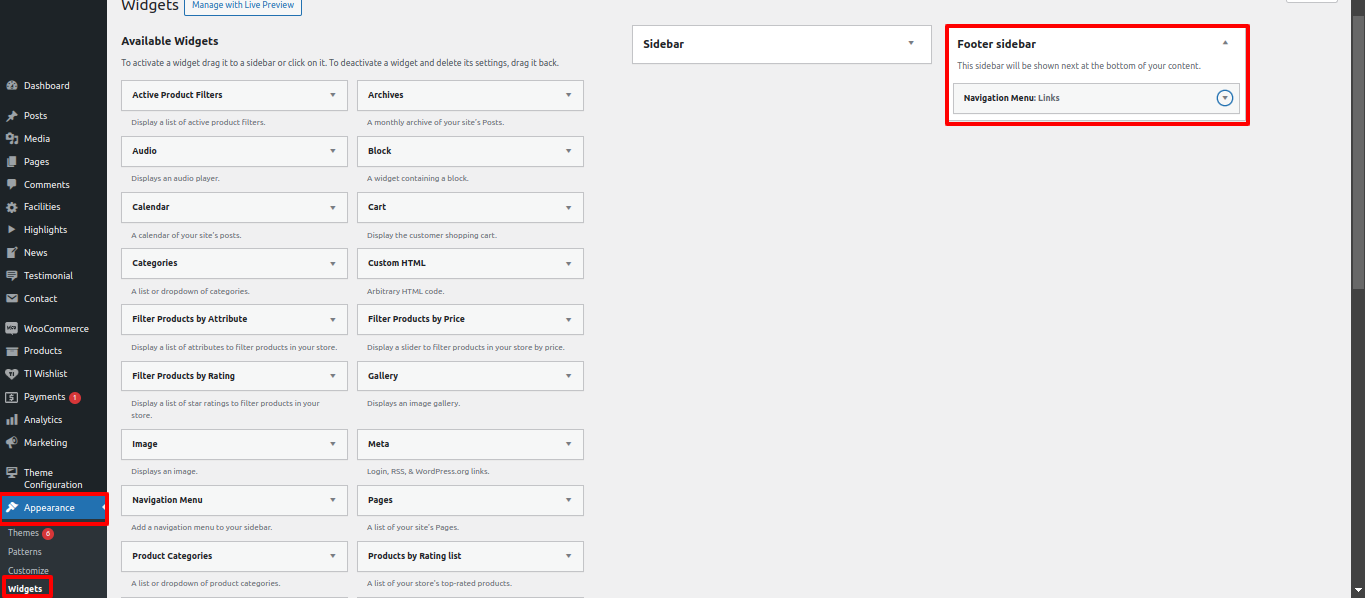Click the Comments bubble icon
Screen dimensions: 1365x598
[x=12, y=185]
